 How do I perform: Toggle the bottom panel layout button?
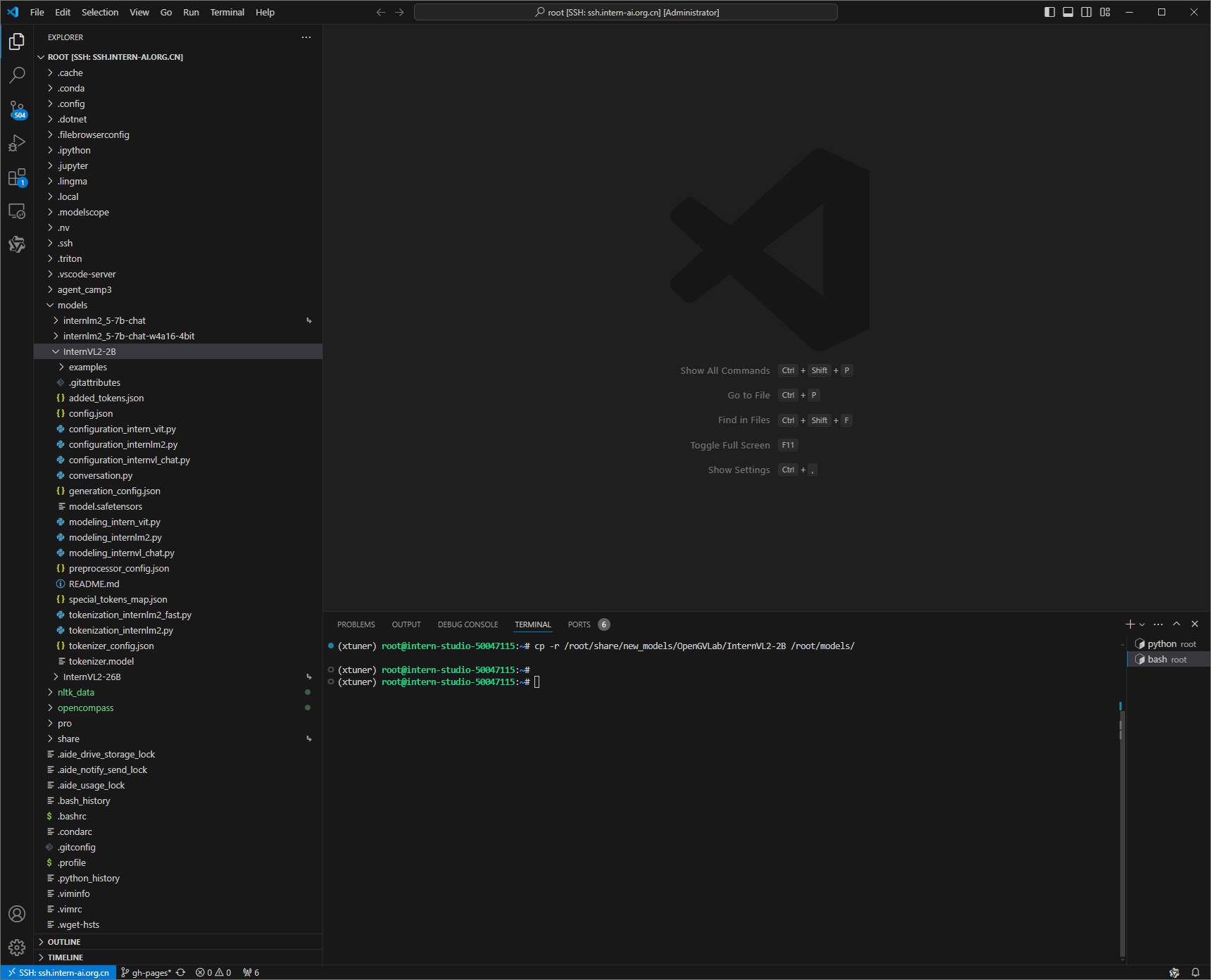[x=1068, y=12]
